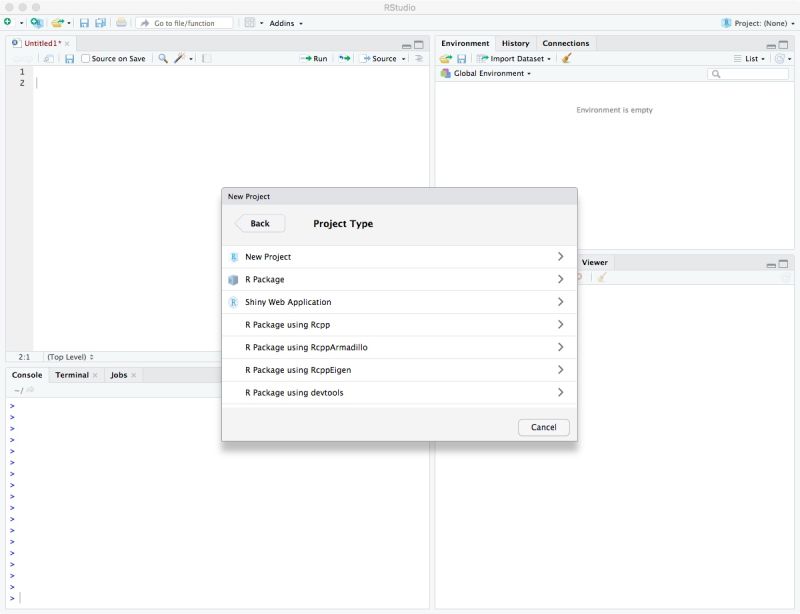Click the Print icon in main toolbar
This screenshot has width=800, height=614.
121,23
